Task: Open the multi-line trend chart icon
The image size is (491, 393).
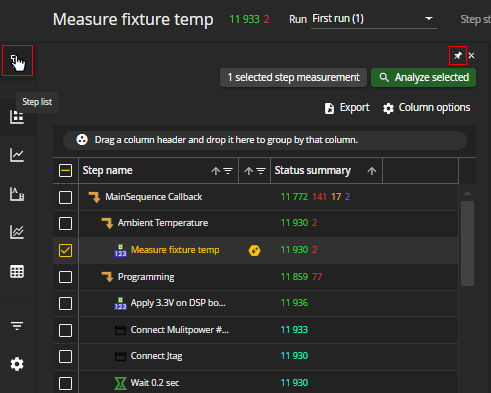Action: (17, 232)
